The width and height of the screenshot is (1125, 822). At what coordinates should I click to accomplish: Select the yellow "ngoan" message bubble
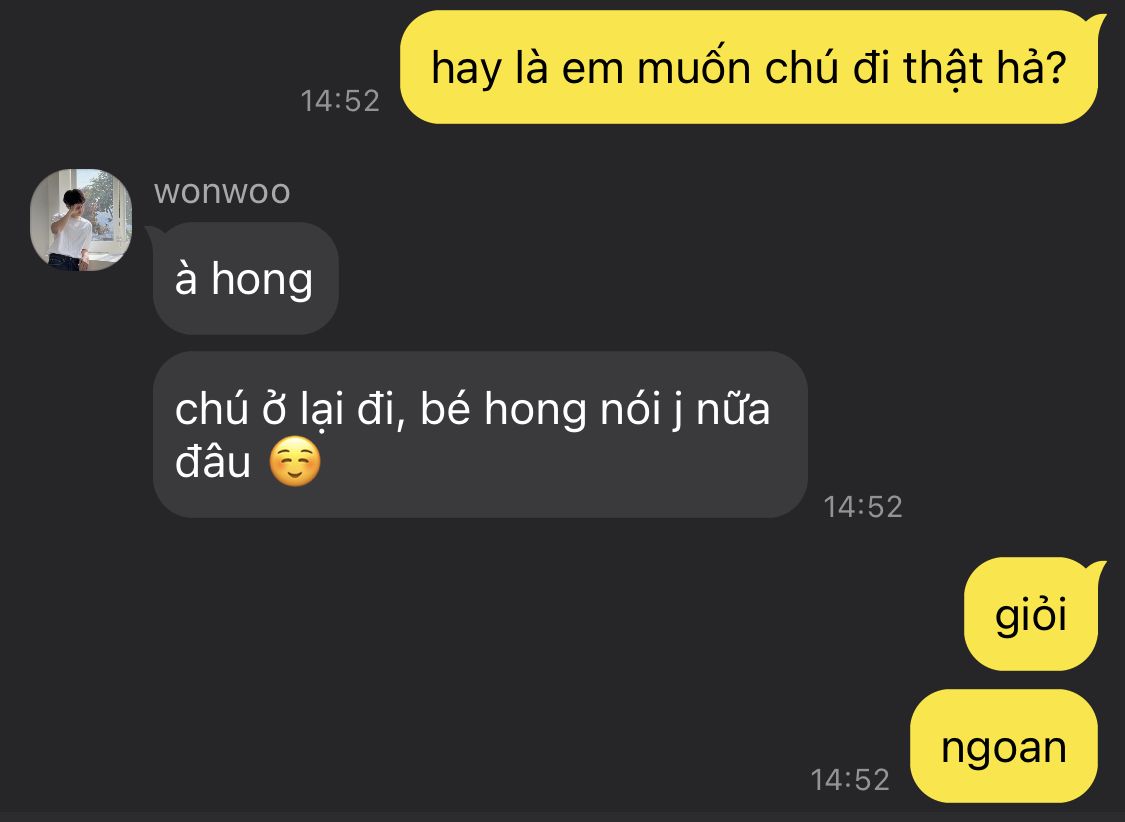point(1004,746)
